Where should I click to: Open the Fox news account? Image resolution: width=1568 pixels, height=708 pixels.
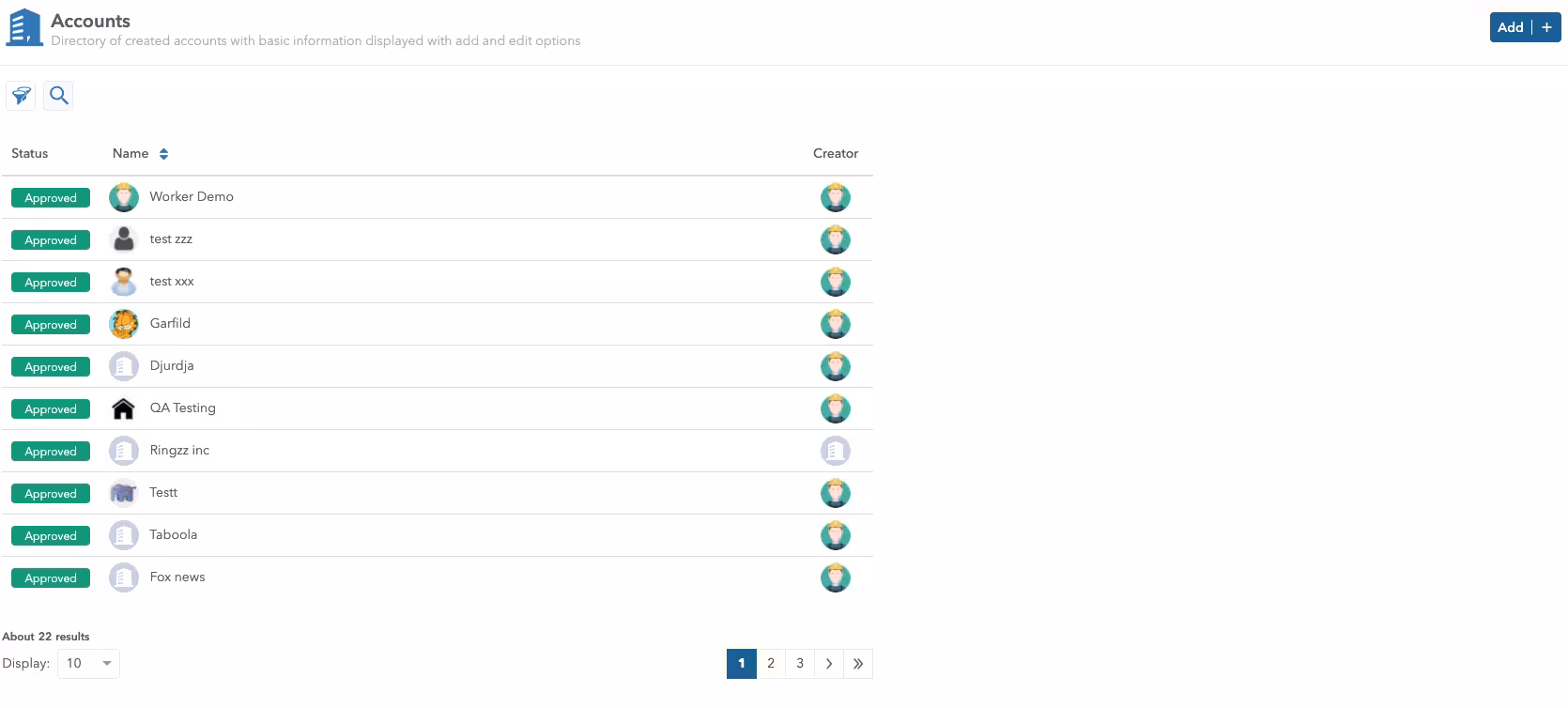(177, 577)
